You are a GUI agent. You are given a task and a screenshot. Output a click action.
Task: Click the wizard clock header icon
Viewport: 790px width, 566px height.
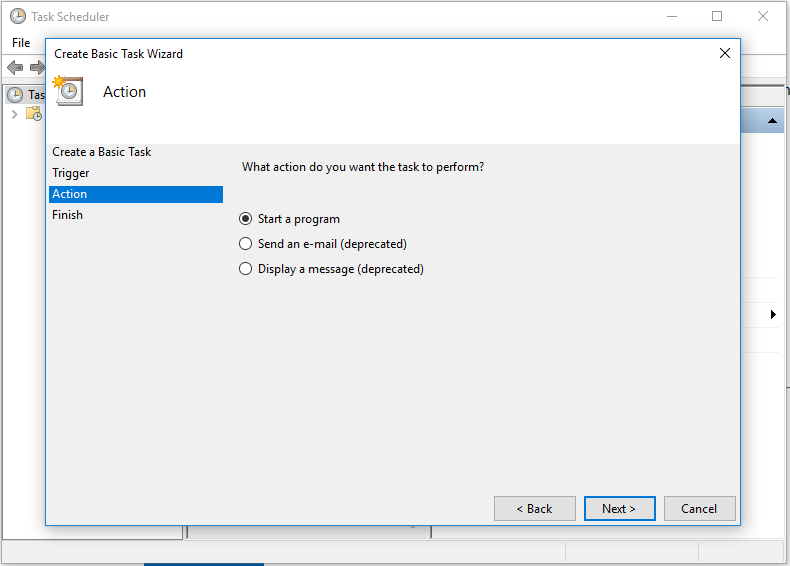[68, 91]
